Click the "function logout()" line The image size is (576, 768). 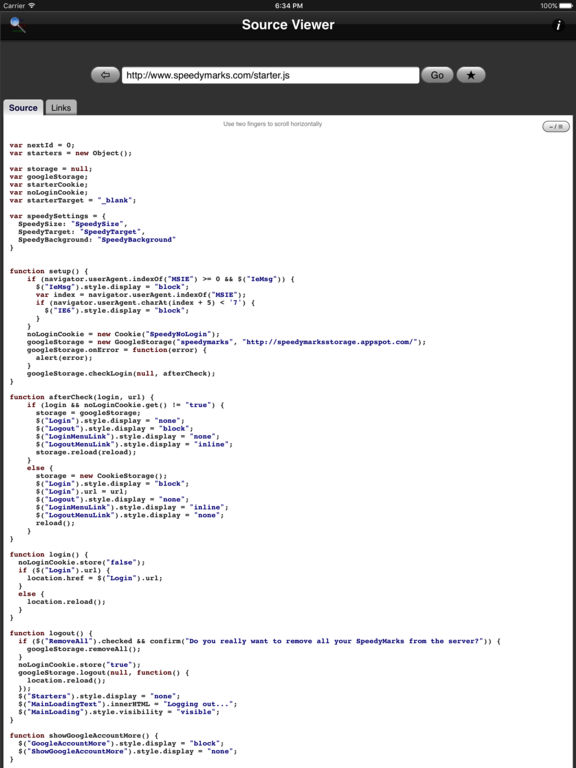point(51,633)
